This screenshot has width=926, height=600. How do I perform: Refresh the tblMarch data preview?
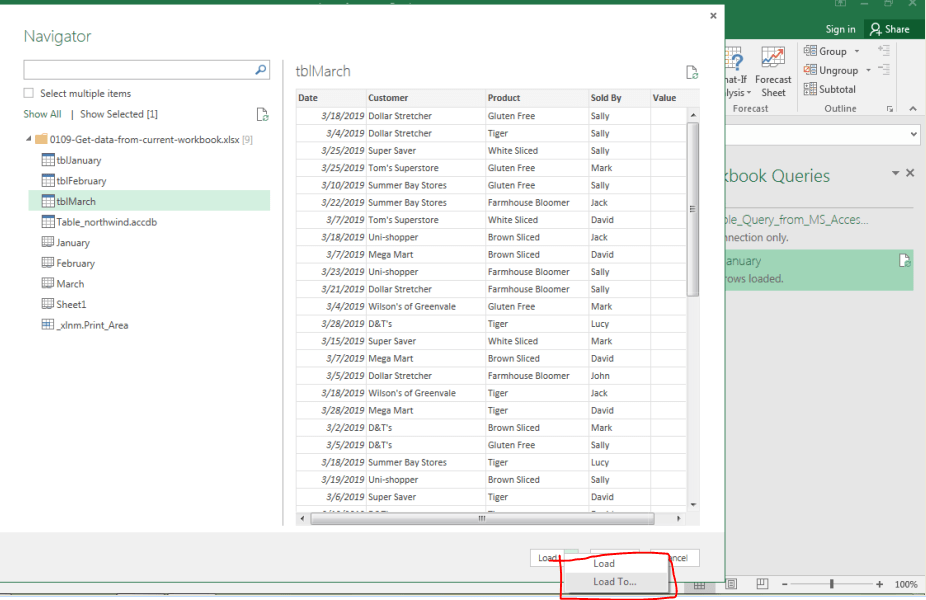pos(690,71)
